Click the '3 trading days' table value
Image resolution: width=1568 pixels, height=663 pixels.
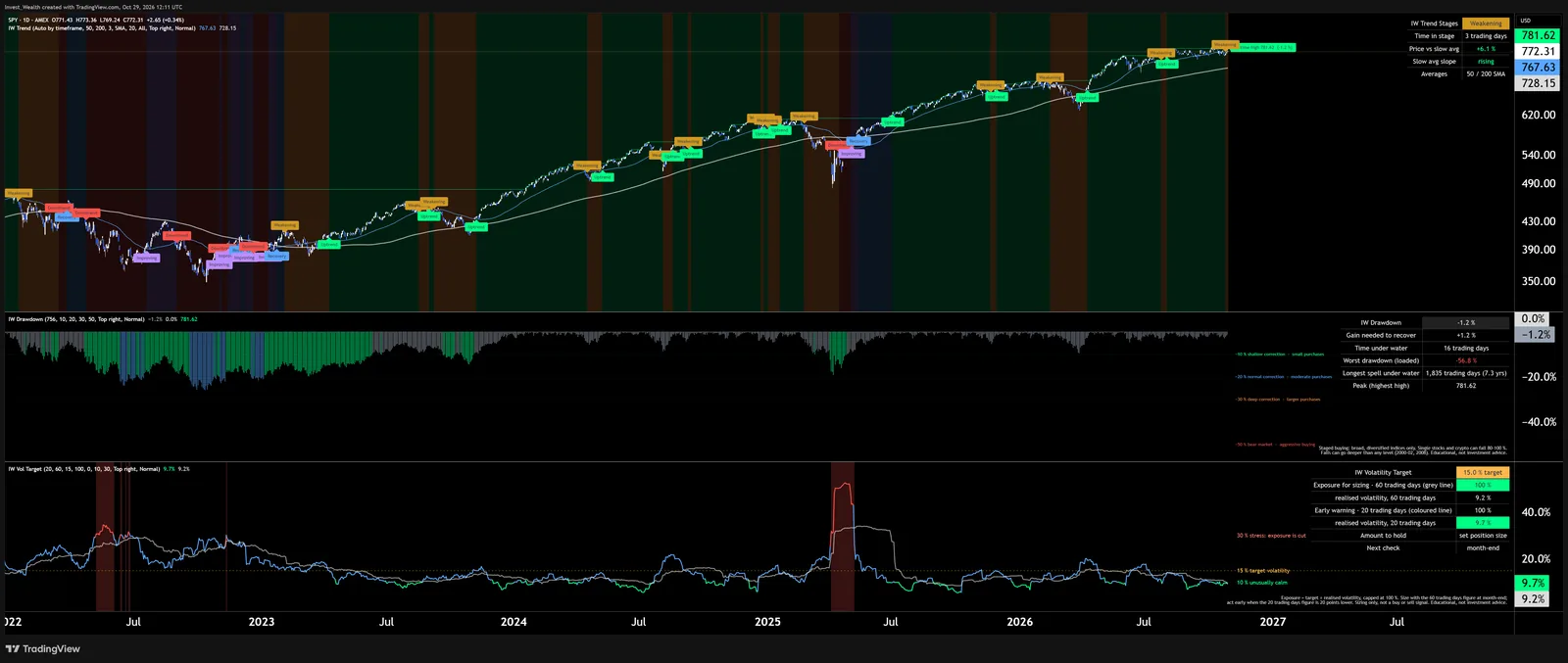[x=1486, y=36]
